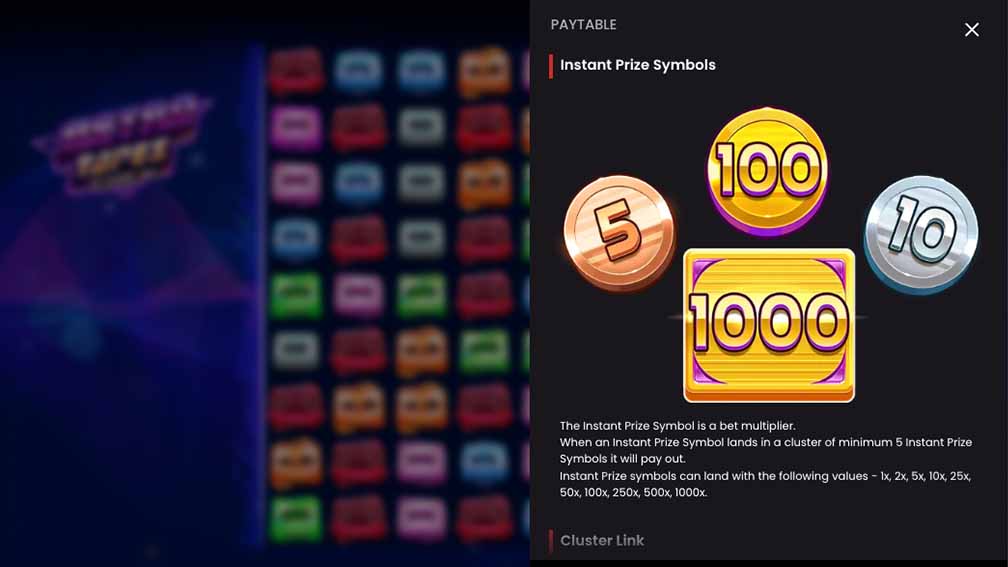Click the Instant Prize values description text
The height and width of the screenshot is (567, 1008).
pos(765,484)
